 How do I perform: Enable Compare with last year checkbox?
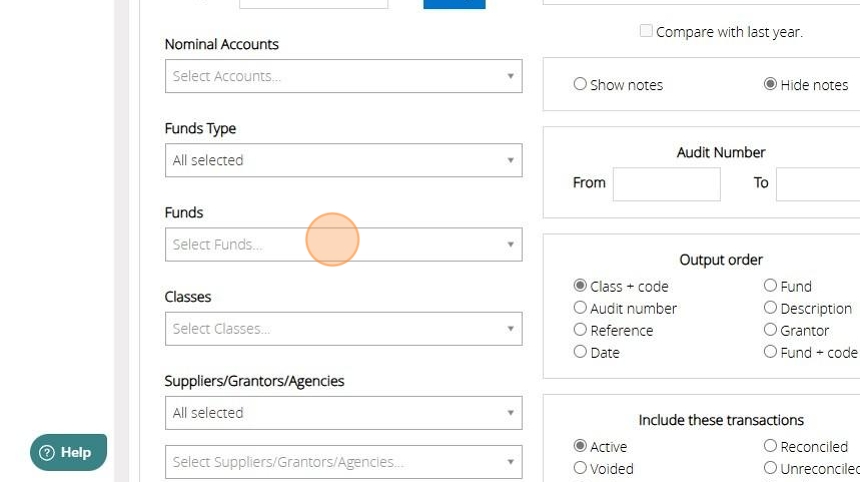(646, 31)
